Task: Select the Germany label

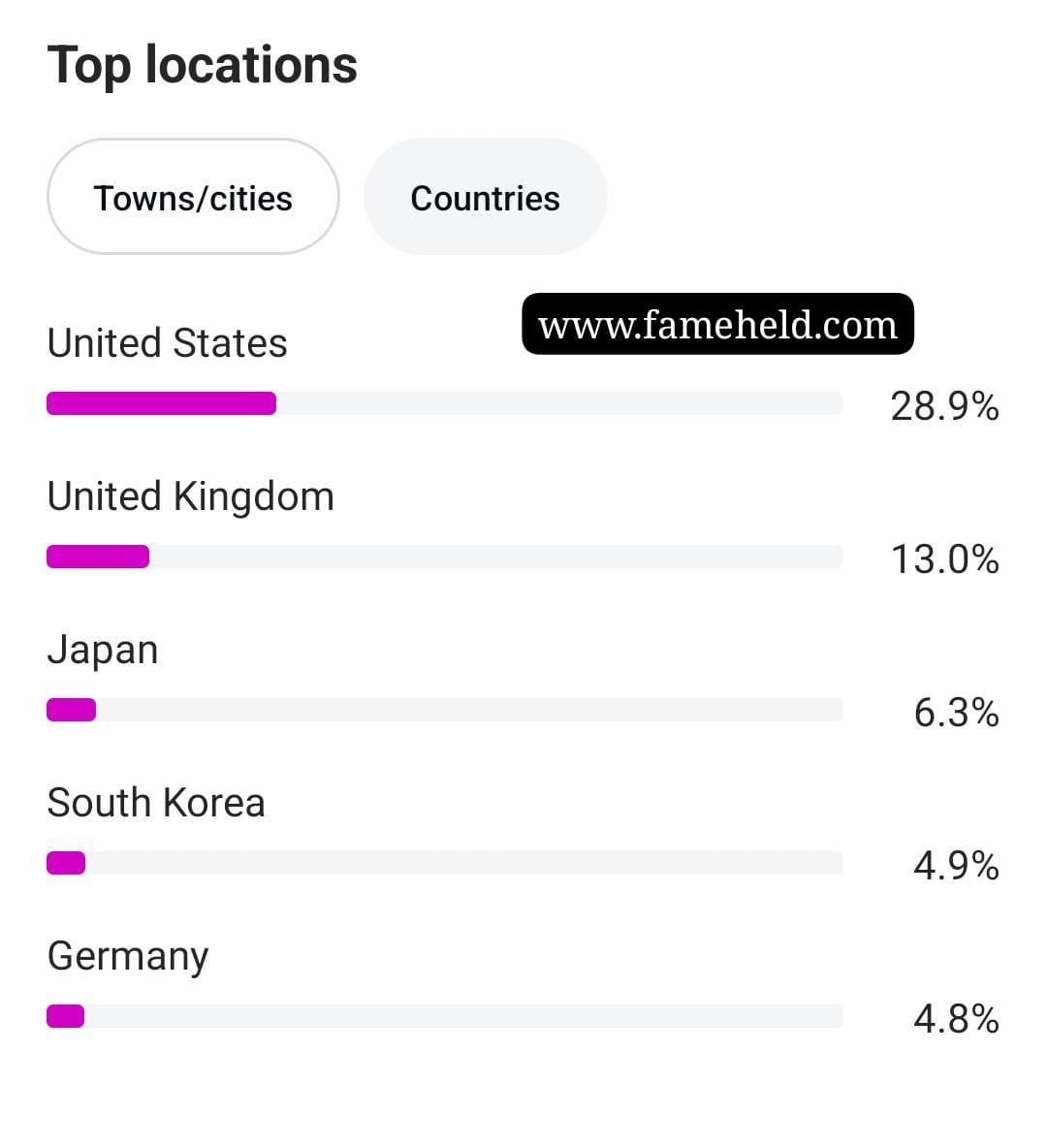Action: 128,957
